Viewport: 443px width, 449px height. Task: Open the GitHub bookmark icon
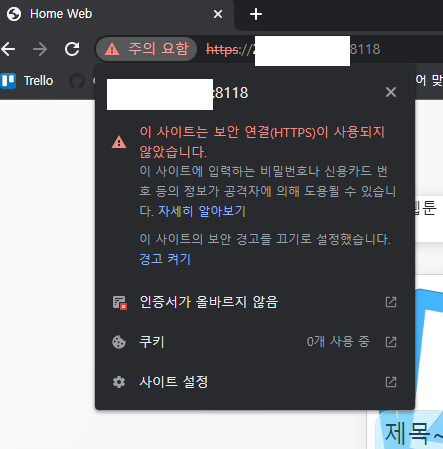(77, 81)
